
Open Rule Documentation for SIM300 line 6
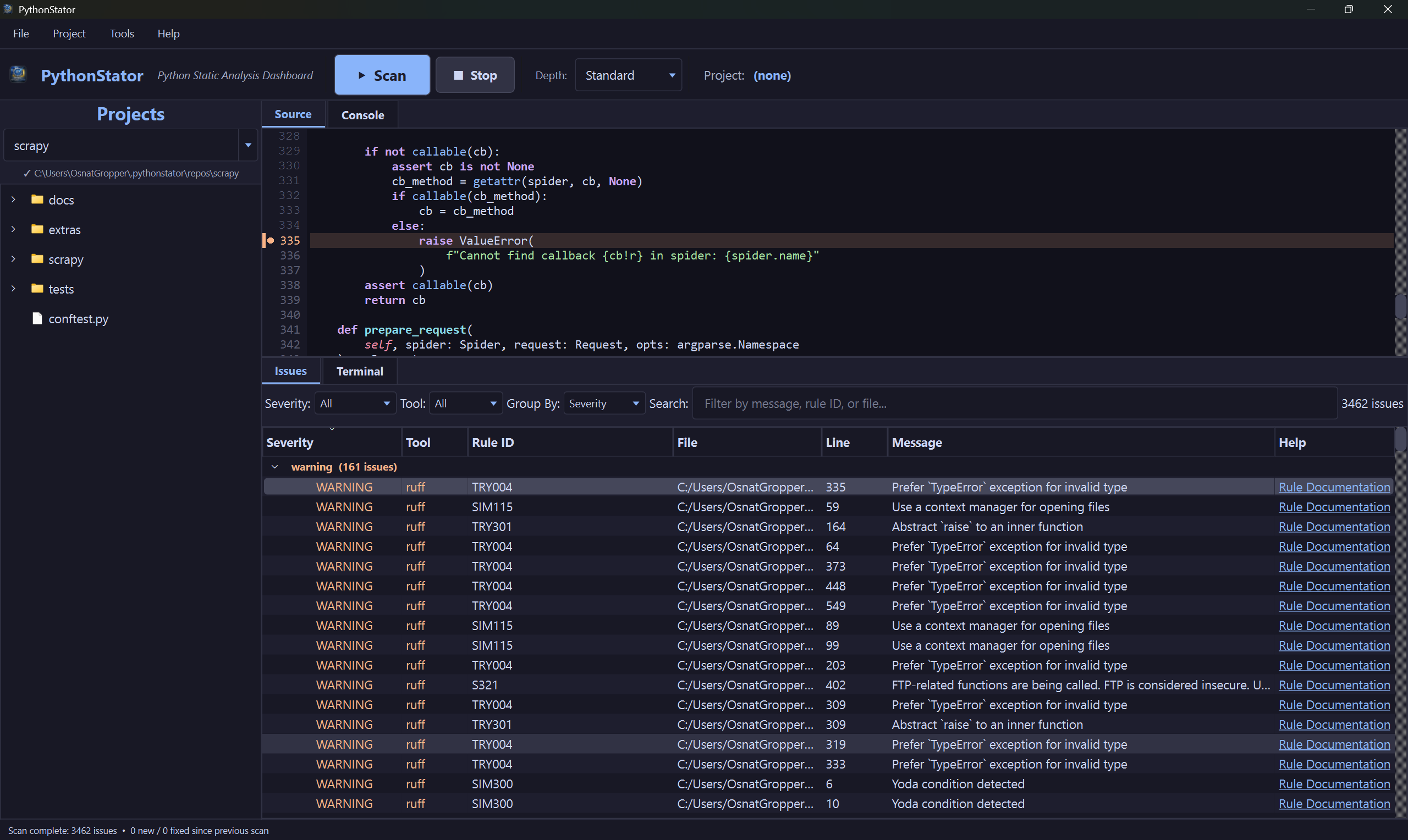coord(1334,784)
